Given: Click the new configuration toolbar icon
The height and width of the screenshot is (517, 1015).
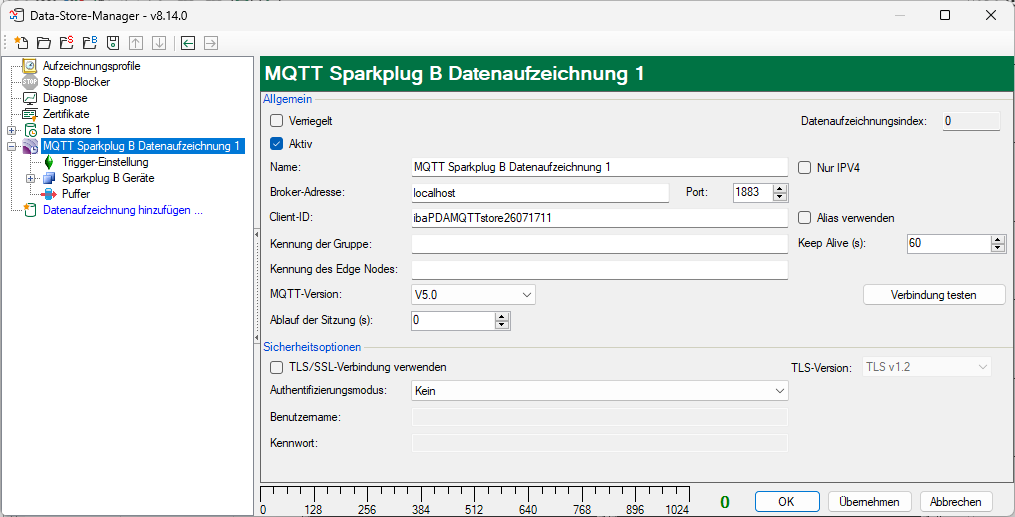Looking at the screenshot, I should 21,43.
